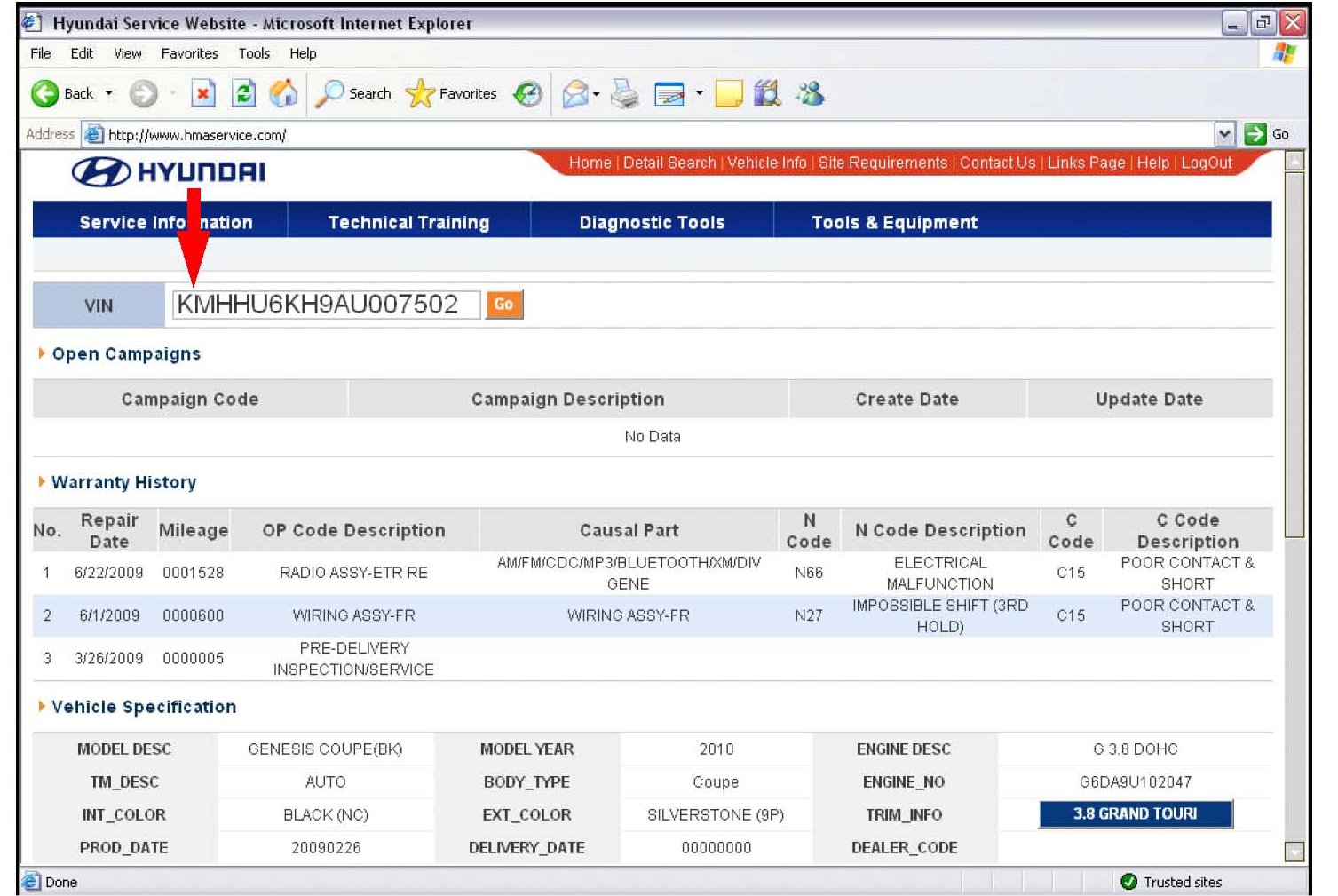Click the Internet Explorer title bar icon
Image resolution: width=1338 pixels, height=896 pixels.
point(32,22)
